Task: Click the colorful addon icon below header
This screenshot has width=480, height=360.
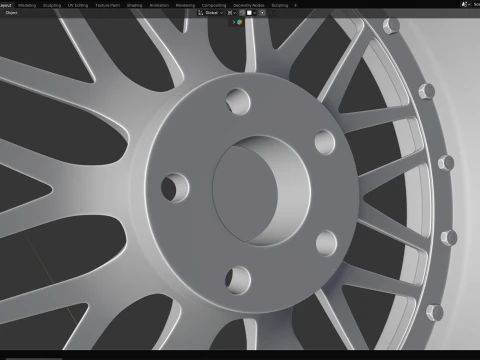Action: pyautogui.click(x=239, y=22)
